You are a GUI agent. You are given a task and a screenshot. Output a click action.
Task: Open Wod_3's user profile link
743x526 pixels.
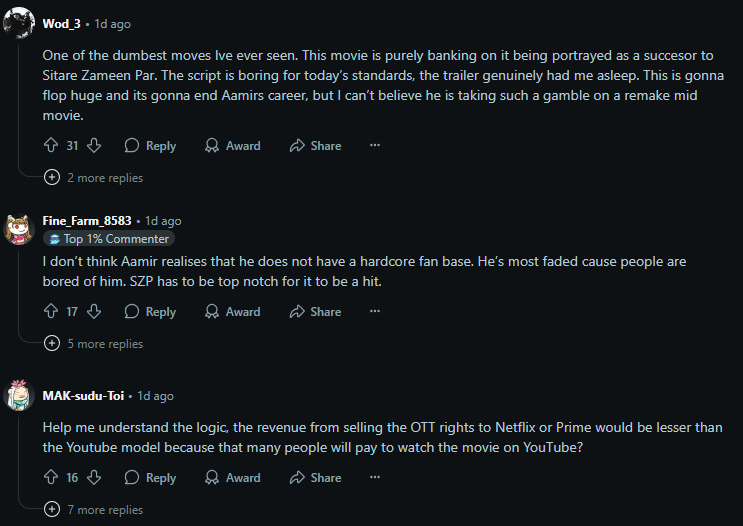(64, 23)
